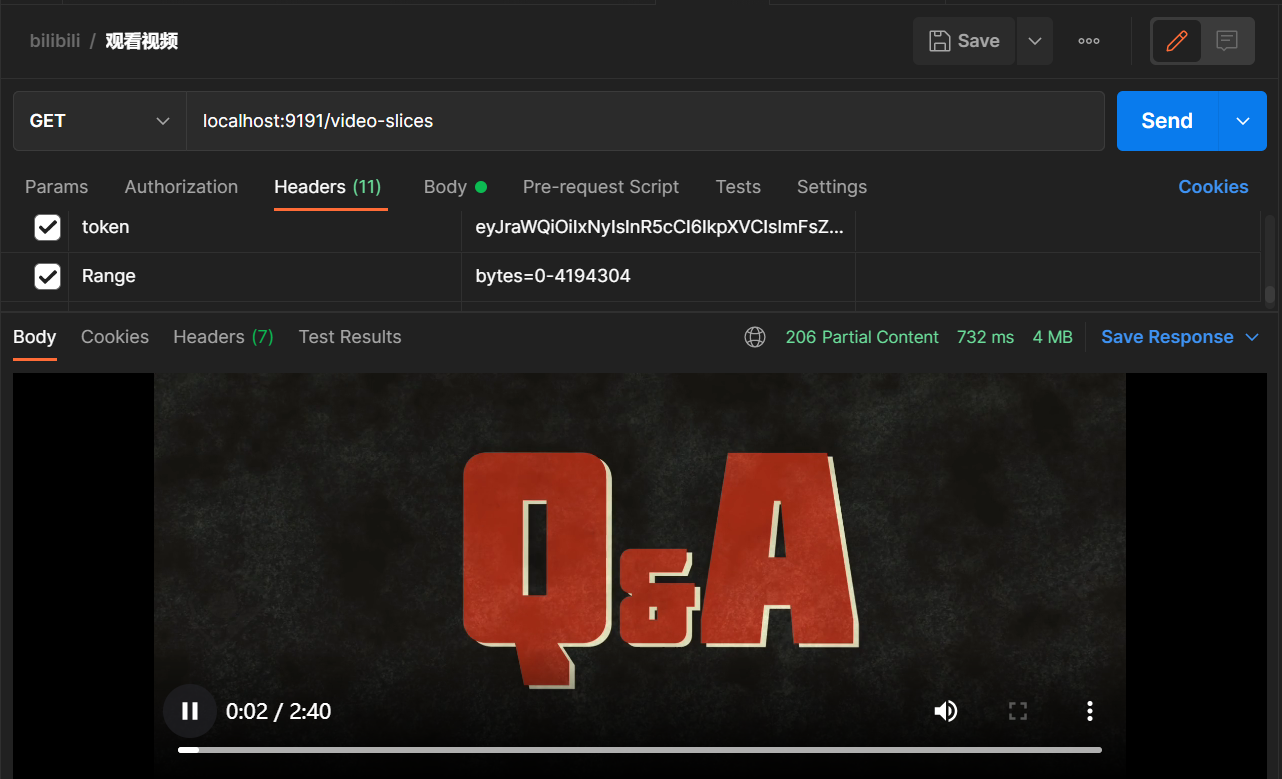Click Save Response
The image size is (1282, 779).
click(x=1167, y=337)
